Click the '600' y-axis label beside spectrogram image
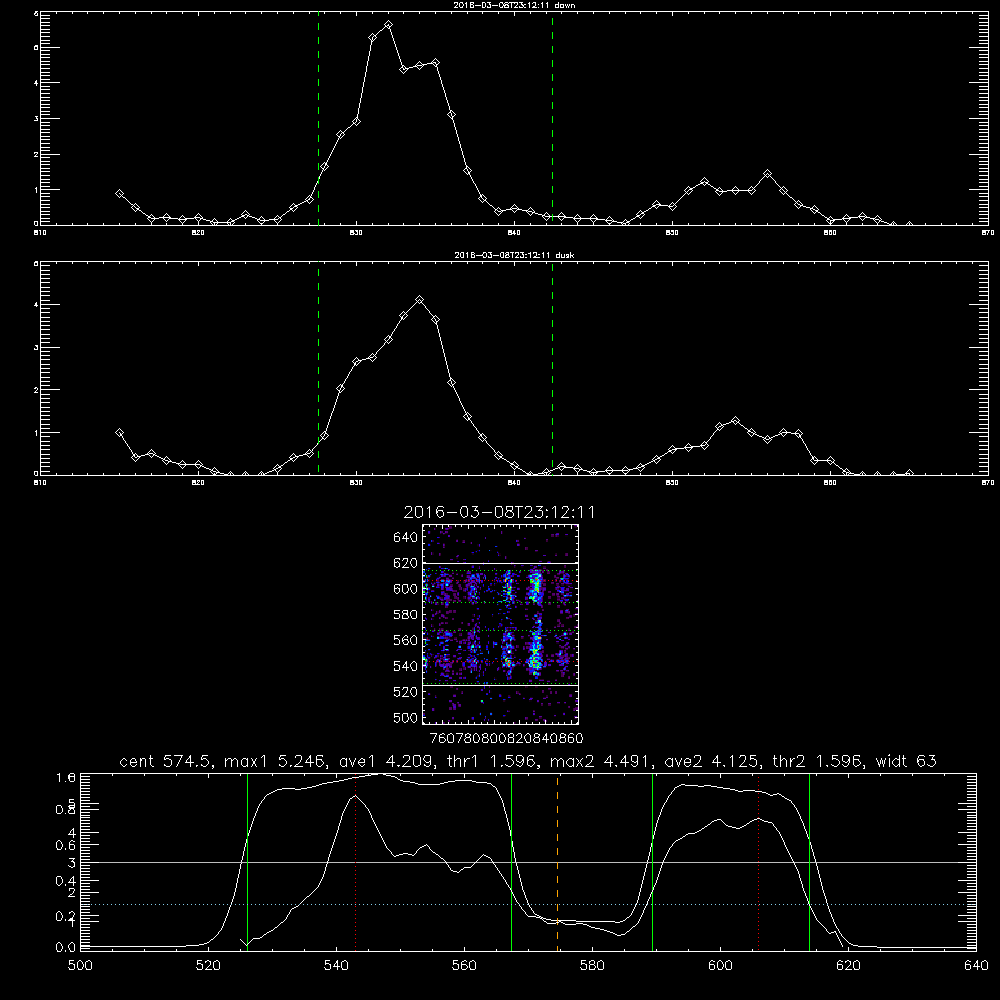Viewport: 1000px width, 1000px height. click(405, 589)
